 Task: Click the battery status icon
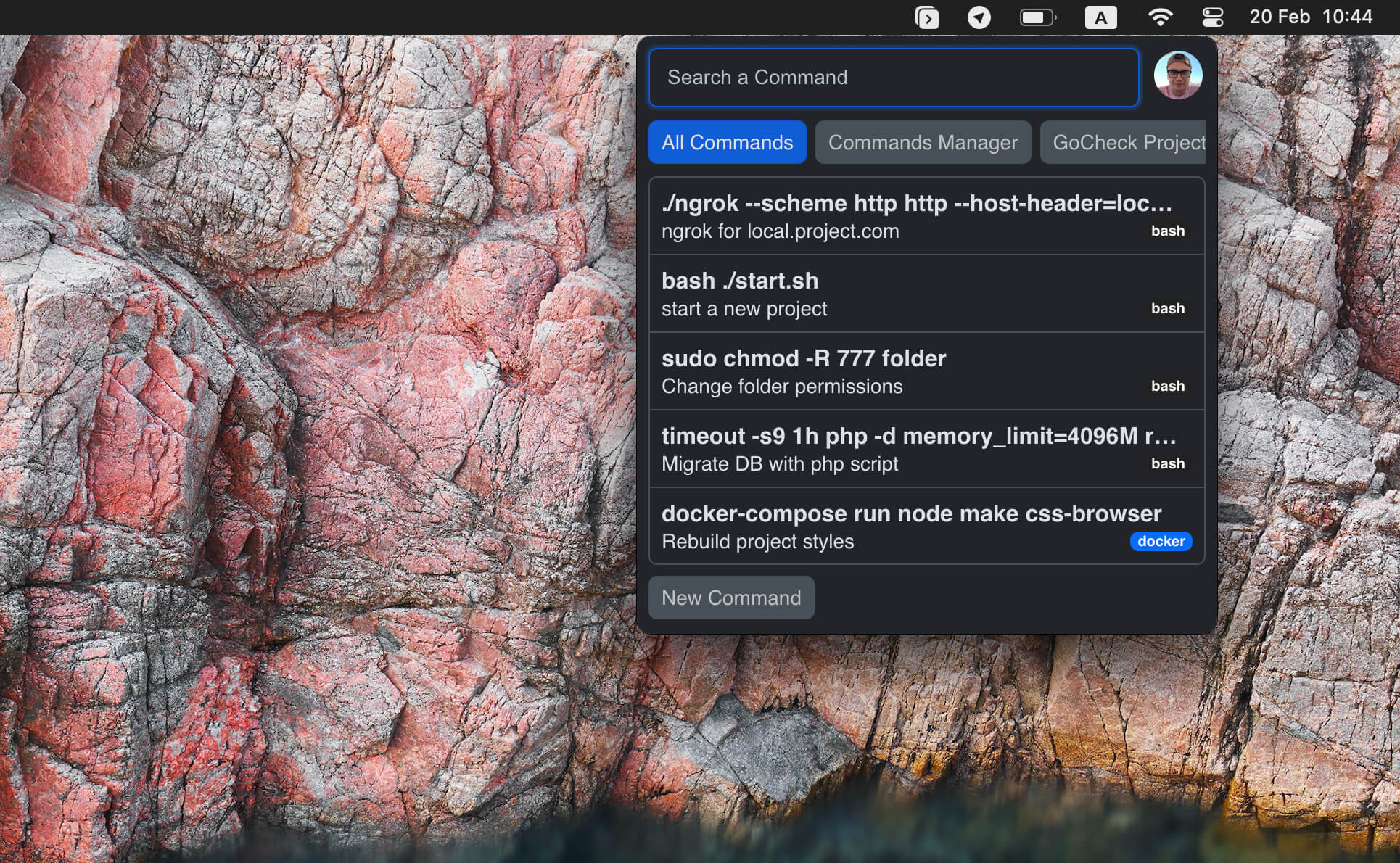coord(1037,17)
